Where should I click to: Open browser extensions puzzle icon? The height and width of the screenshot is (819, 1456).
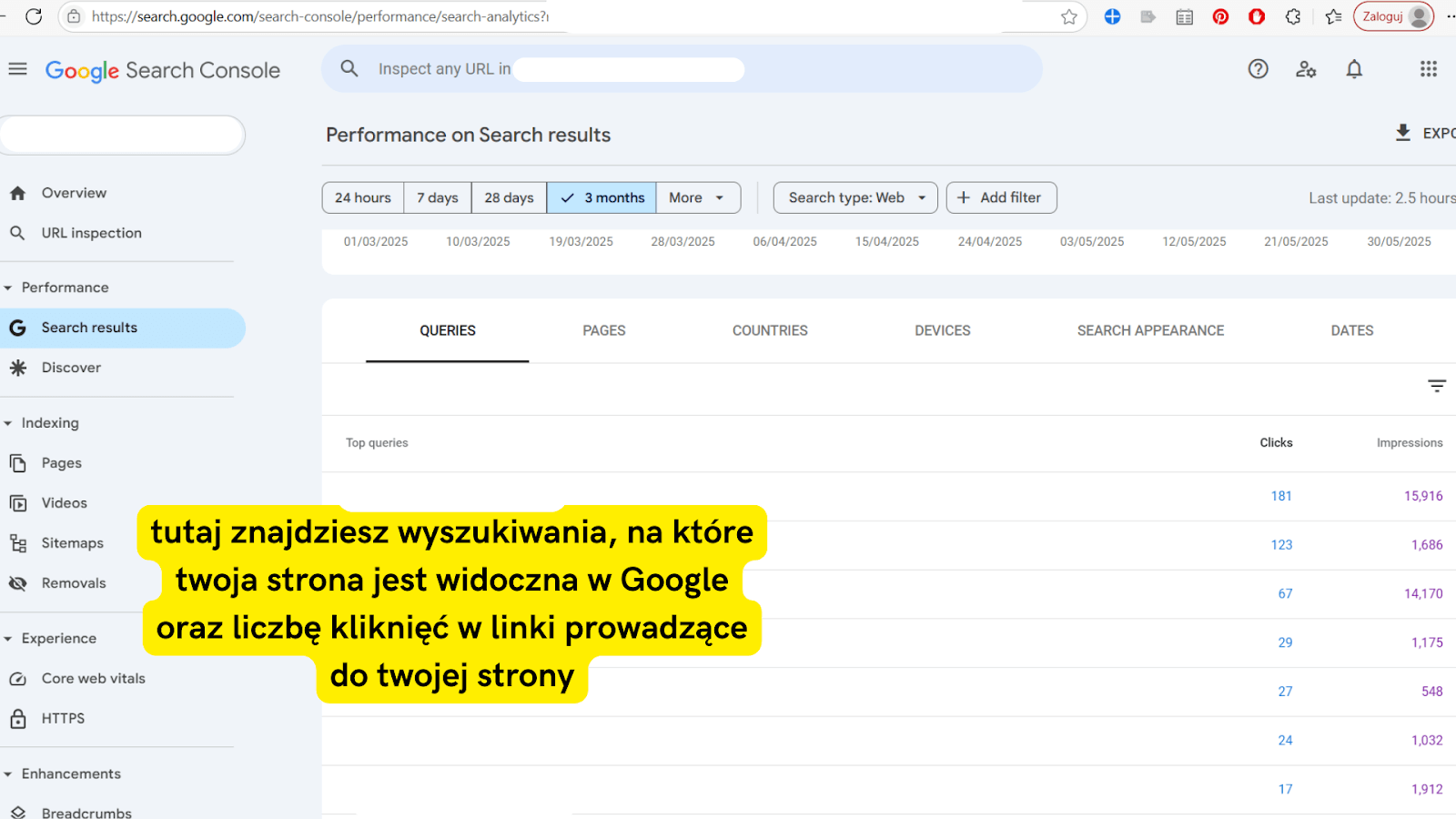pos(1293,16)
